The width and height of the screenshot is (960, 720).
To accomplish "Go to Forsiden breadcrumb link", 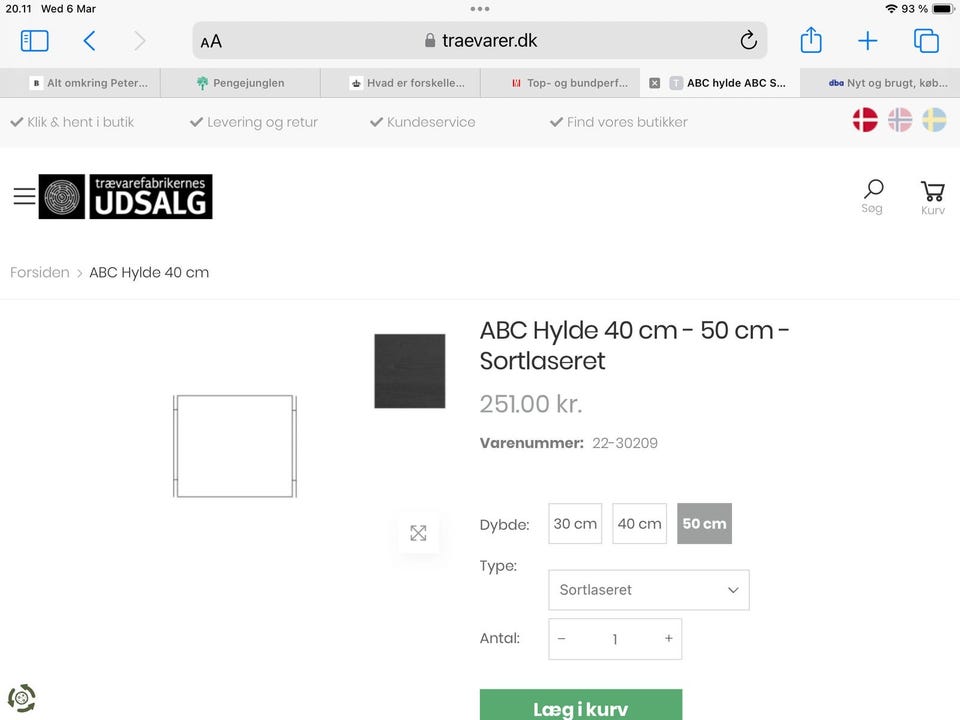I will 40,272.
